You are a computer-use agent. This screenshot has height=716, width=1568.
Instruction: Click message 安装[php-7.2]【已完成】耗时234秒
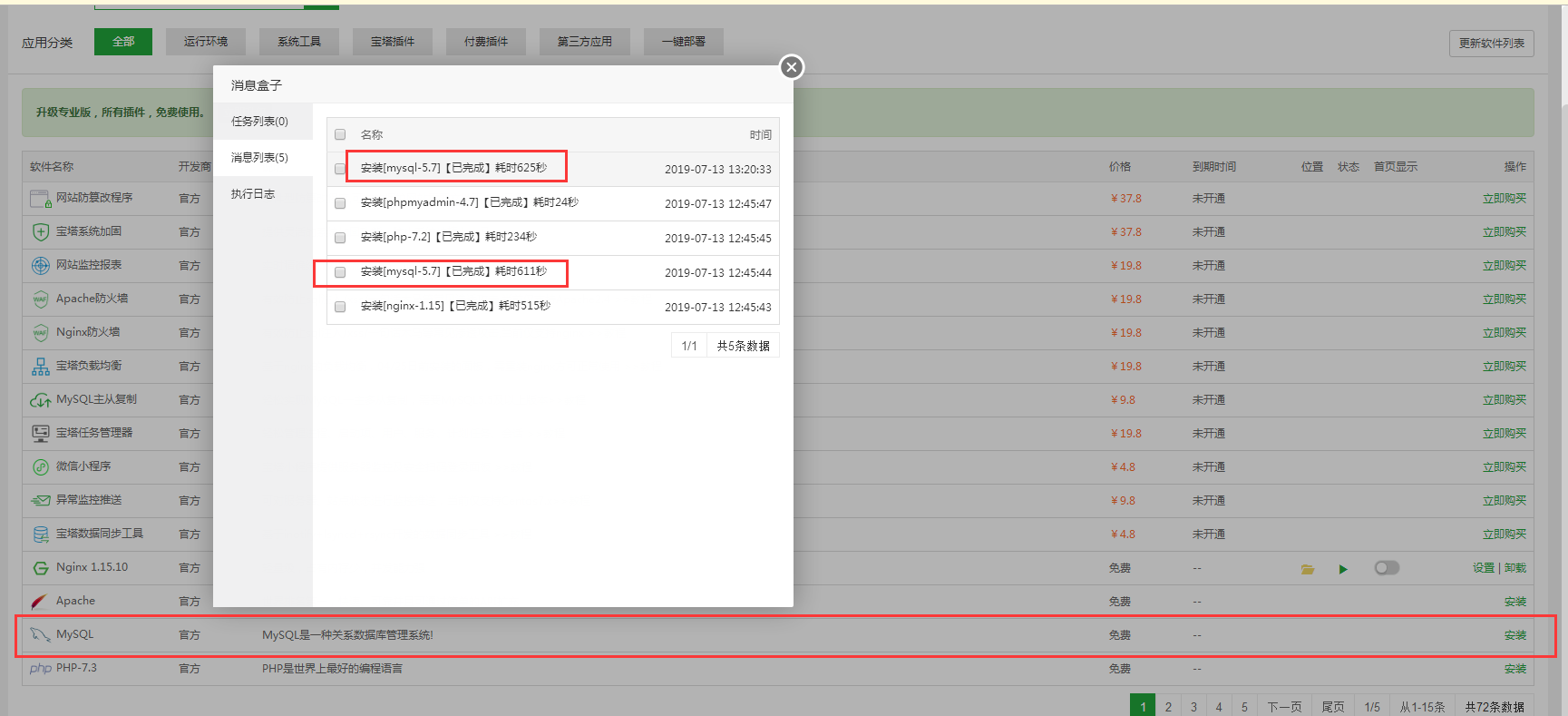point(449,237)
